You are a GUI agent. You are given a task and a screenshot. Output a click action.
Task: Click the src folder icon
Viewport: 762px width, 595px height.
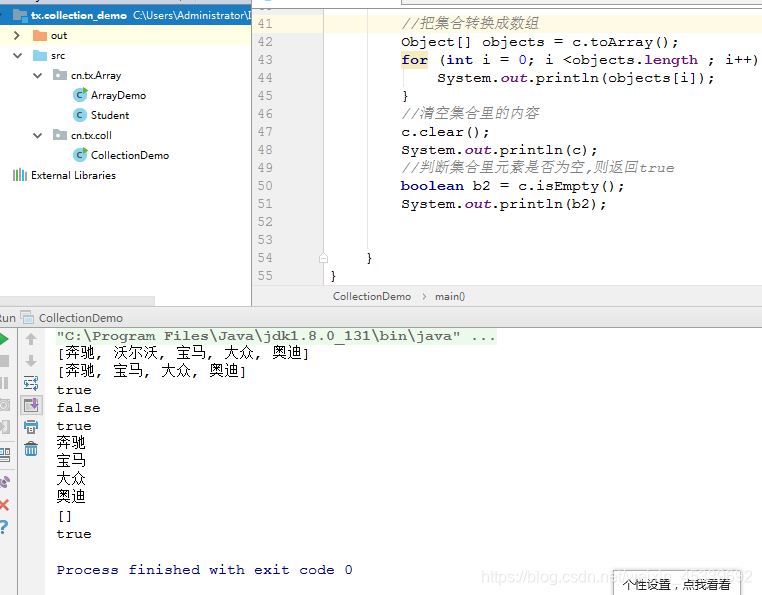pyautogui.click(x=40, y=55)
